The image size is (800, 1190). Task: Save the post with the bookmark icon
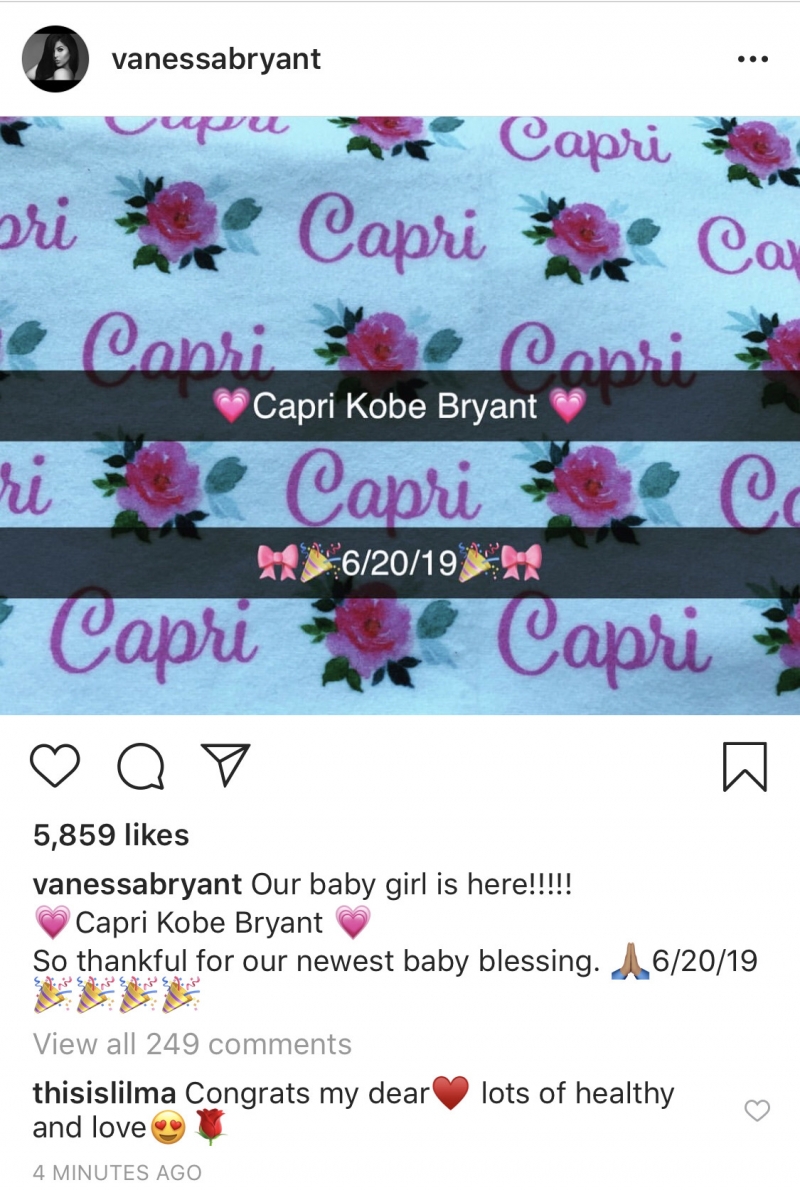click(745, 767)
